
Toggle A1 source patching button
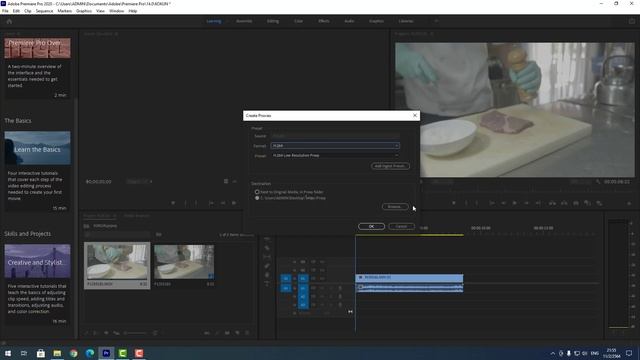286,288
